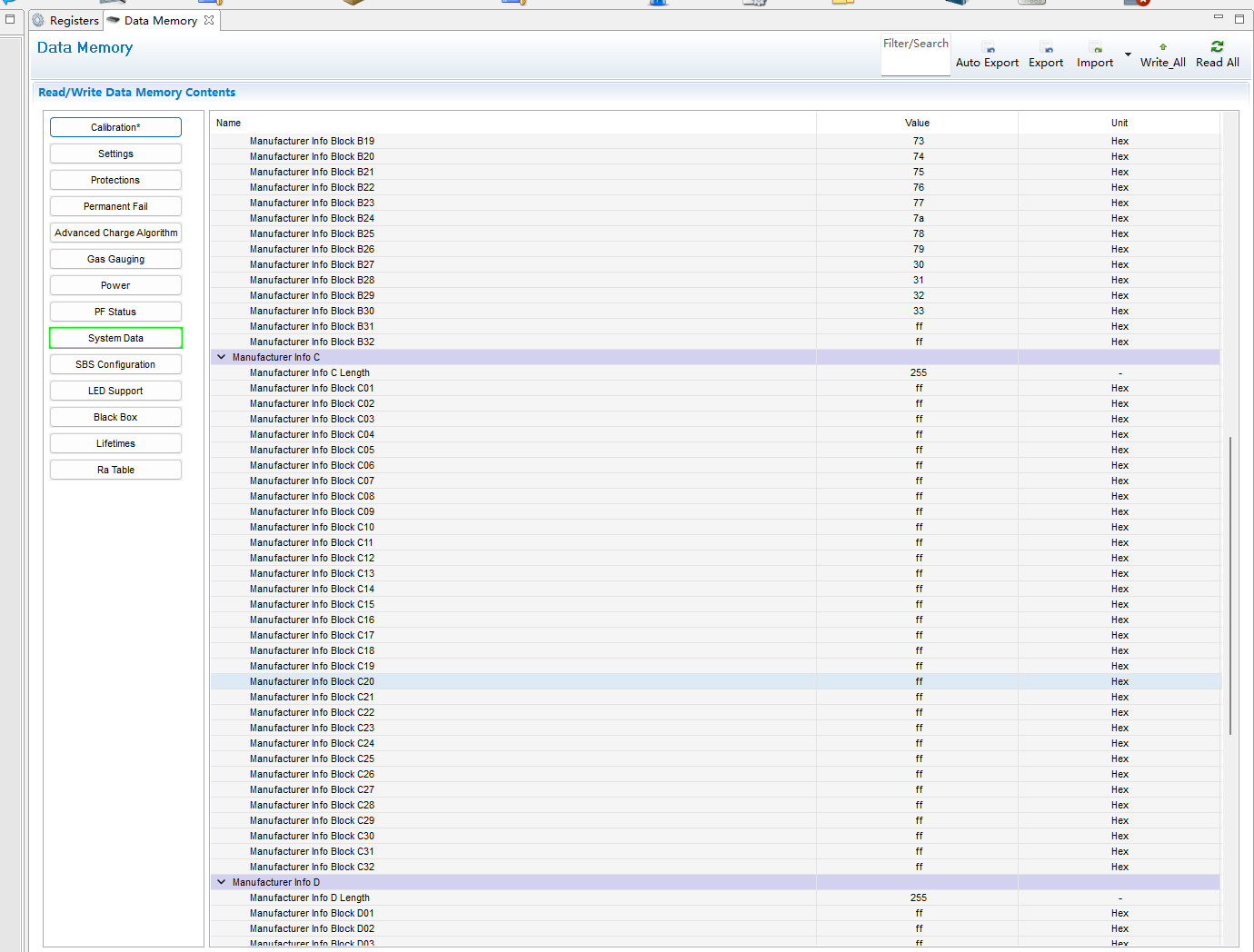Click the Export toolbar icon
The width and height of the screenshot is (1254, 952).
(x=1048, y=49)
